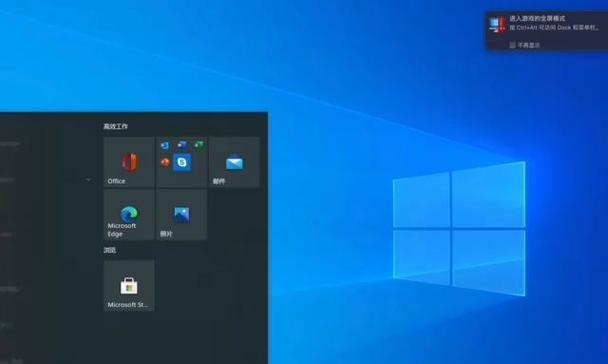Select the 浏览 tile group header
608x364 pixels.
pos(109,250)
